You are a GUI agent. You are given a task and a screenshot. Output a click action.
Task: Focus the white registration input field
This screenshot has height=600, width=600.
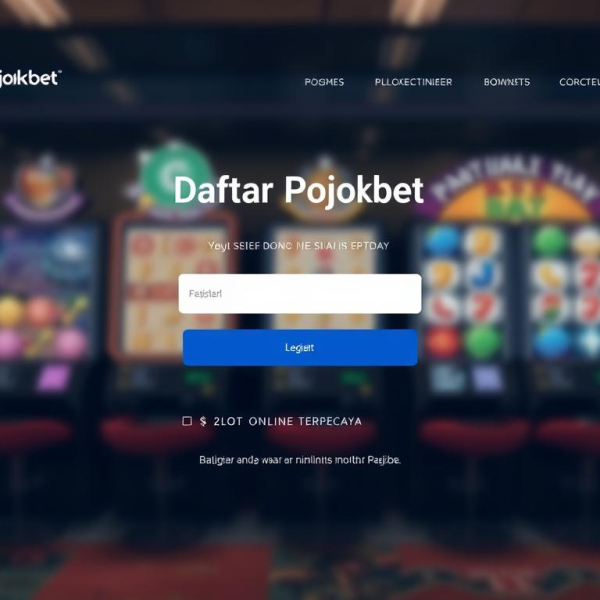point(300,294)
